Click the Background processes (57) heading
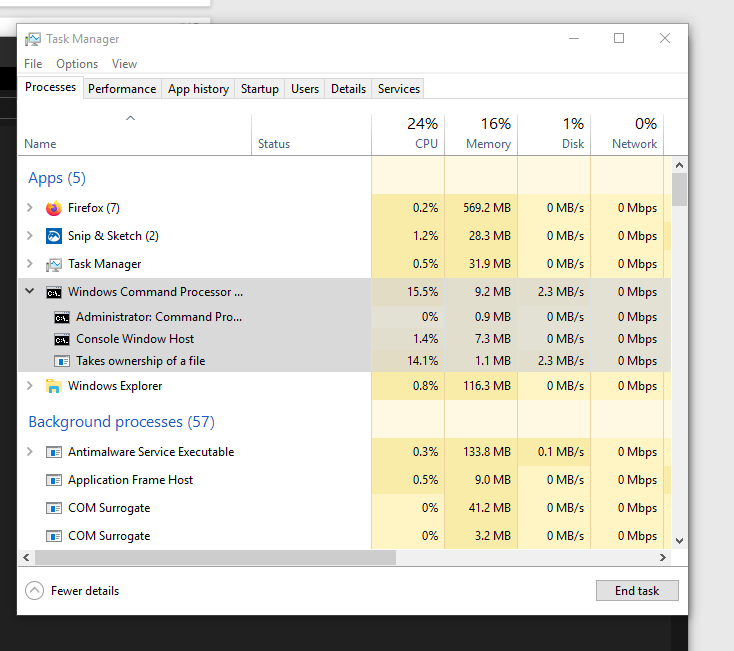The height and width of the screenshot is (651, 734). point(122,422)
